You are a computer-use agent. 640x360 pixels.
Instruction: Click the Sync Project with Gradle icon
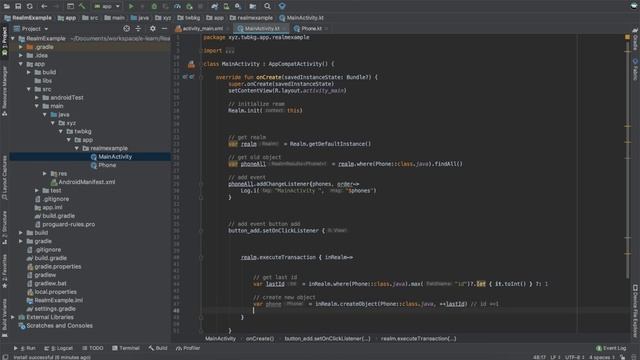point(215,6)
